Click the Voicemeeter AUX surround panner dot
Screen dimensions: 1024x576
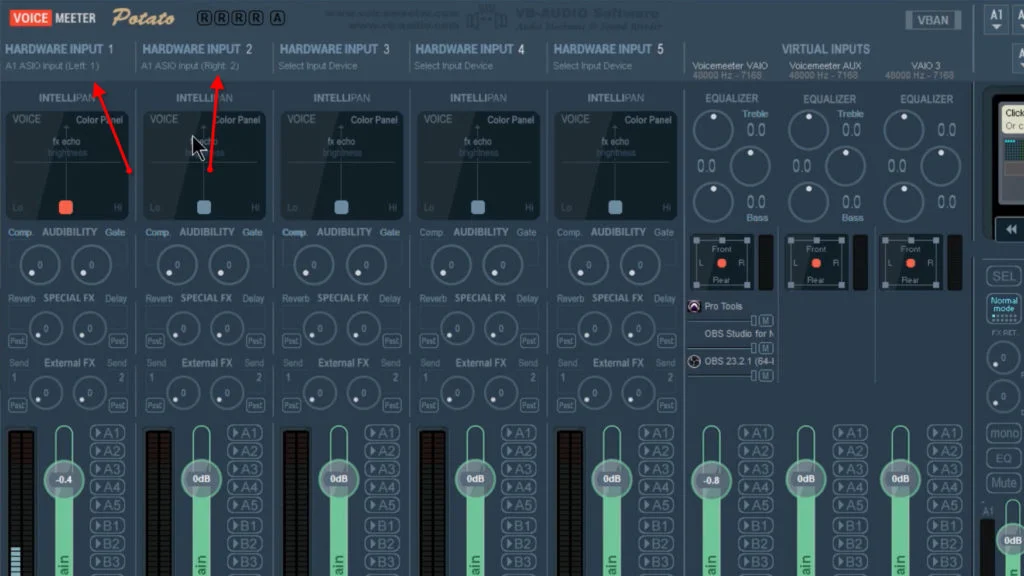tap(816, 263)
